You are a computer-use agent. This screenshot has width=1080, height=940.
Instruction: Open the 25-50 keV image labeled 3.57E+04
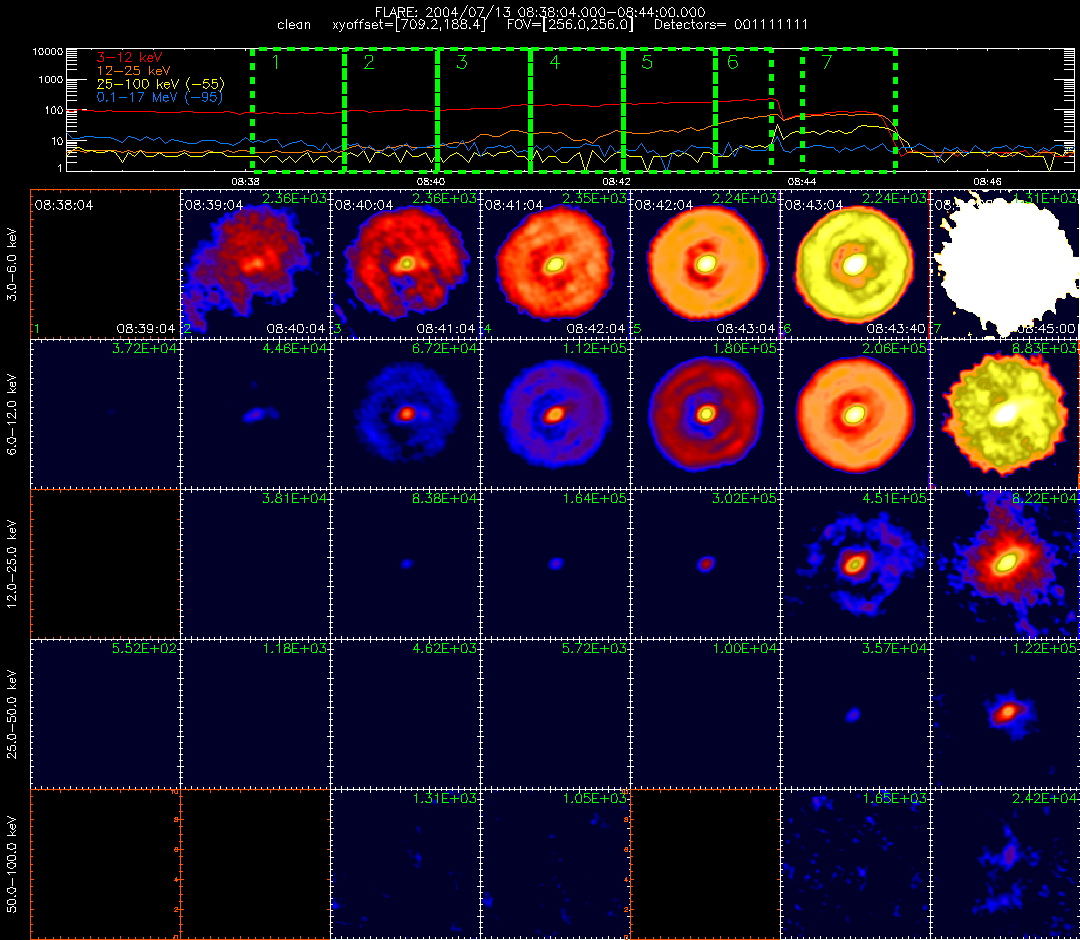[x=855, y=714]
